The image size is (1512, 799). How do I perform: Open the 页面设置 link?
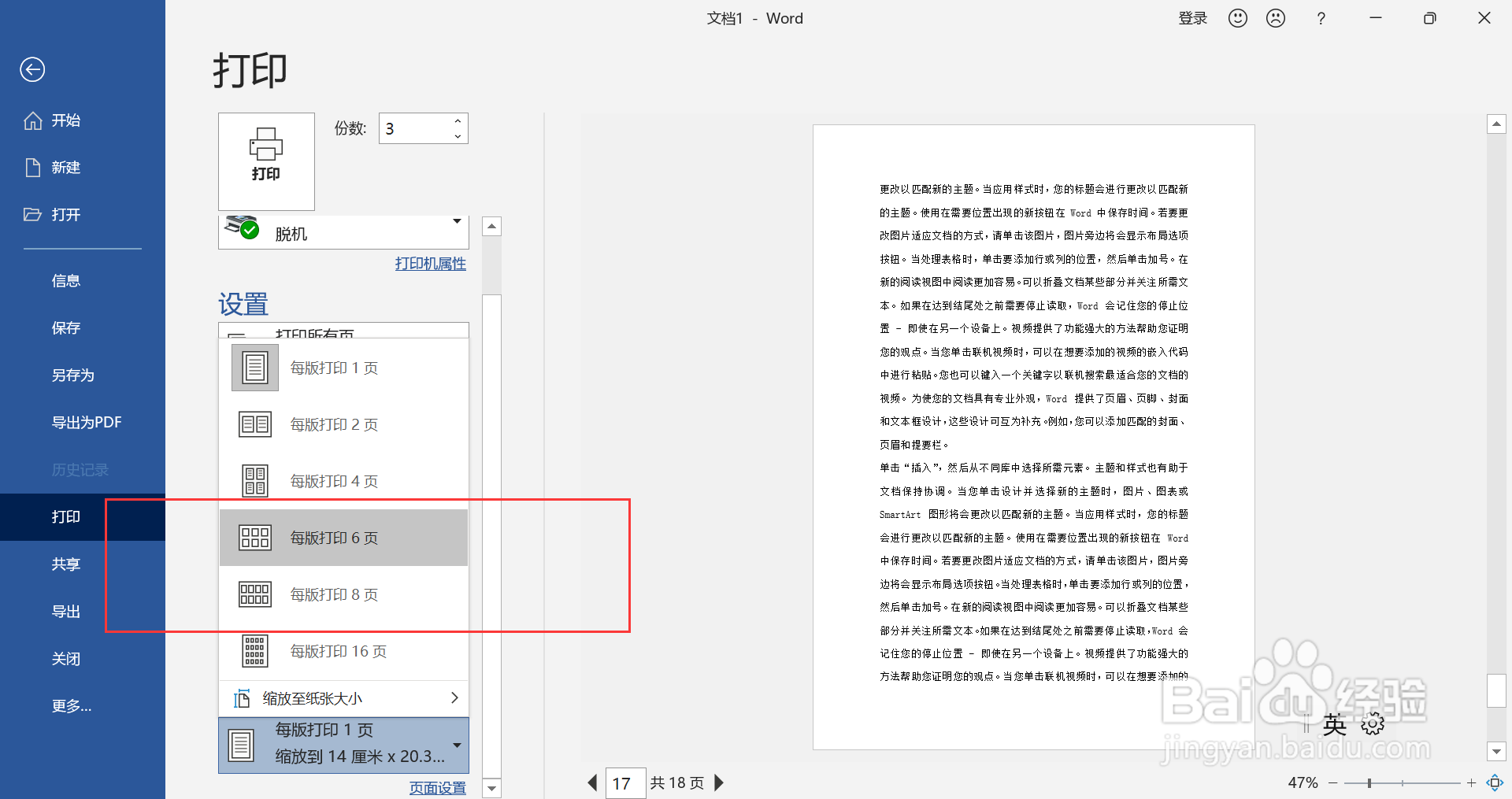pyautogui.click(x=438, y=788)
